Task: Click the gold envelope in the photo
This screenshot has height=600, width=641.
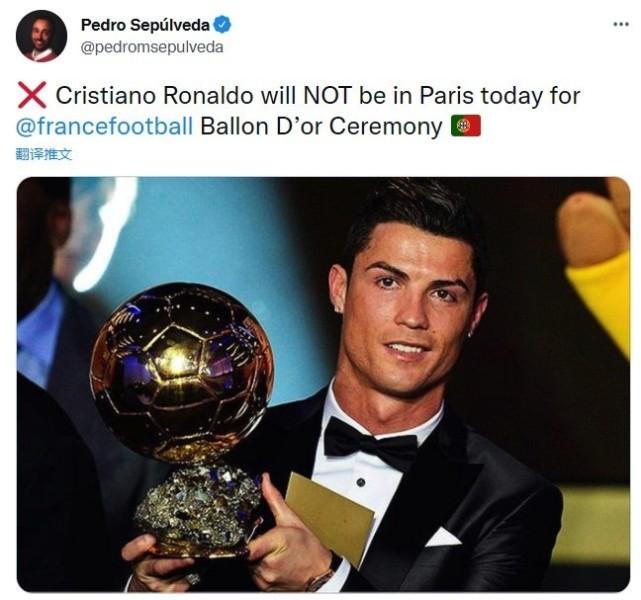Action: (x=329, y=516)
